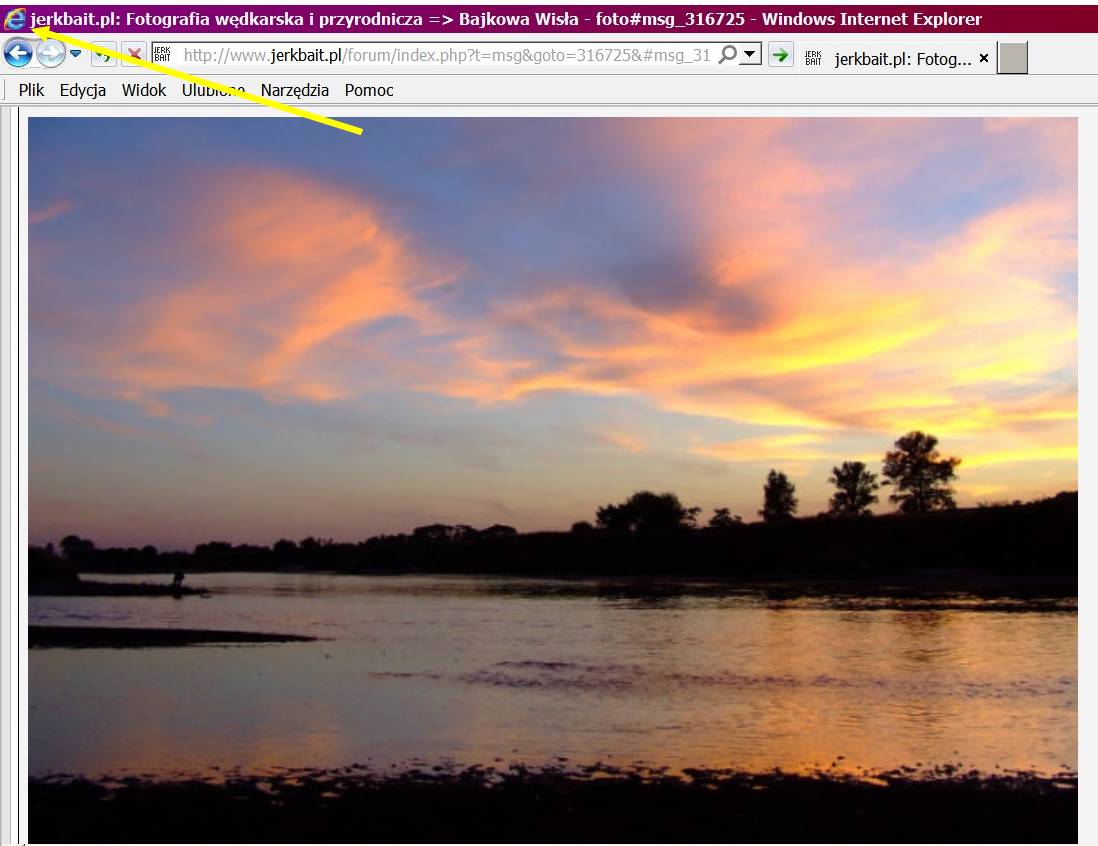Open the Narzędzia menu
1098x846 pixels.
point(294,90)
